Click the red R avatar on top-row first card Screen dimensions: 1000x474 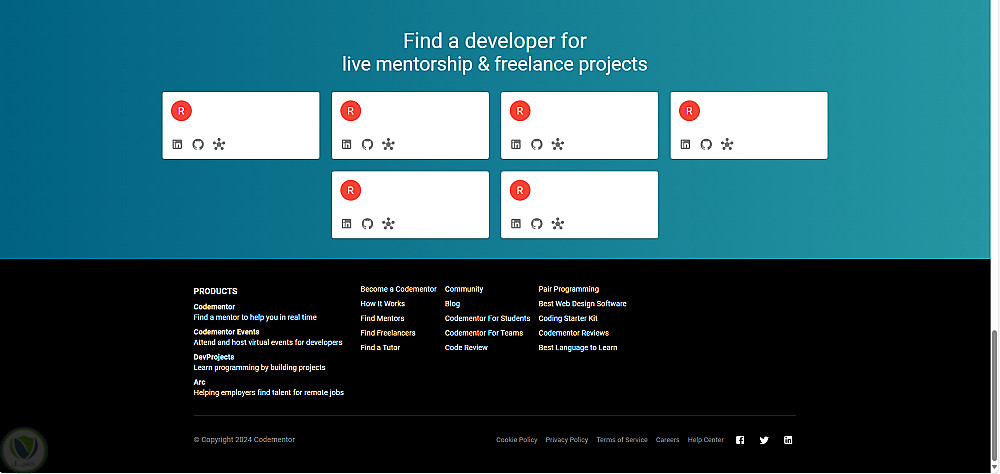click(181, 111)
